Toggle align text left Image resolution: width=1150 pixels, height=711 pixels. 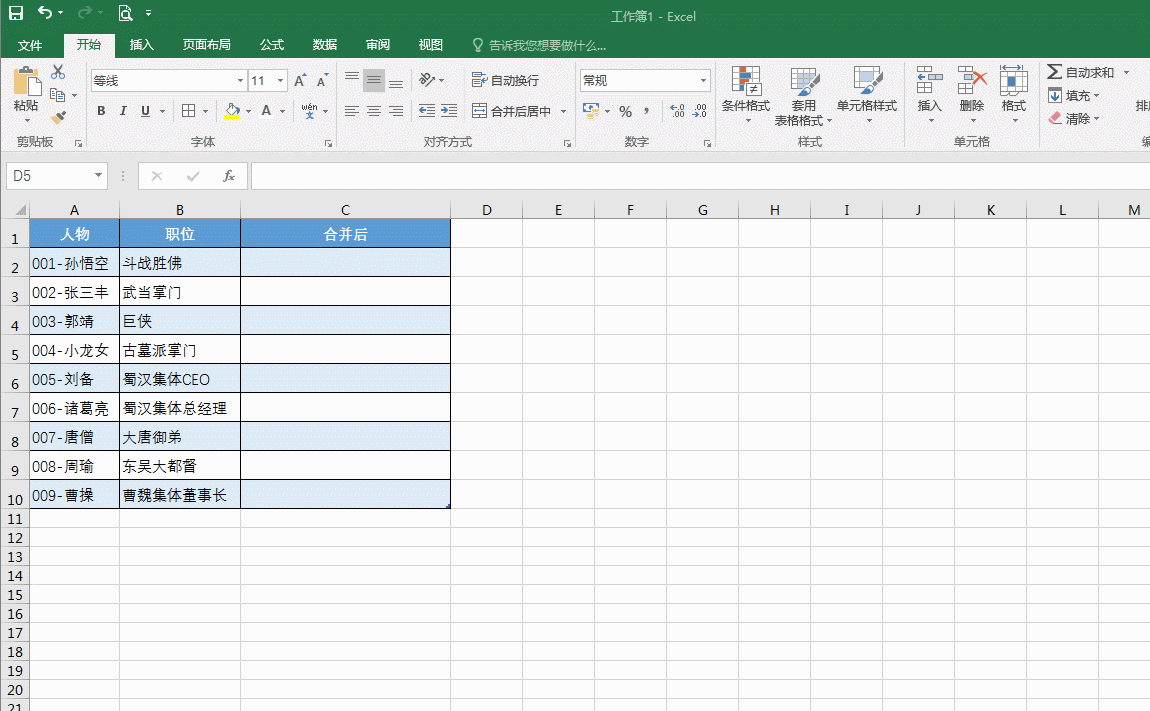[x=352, y=111]
